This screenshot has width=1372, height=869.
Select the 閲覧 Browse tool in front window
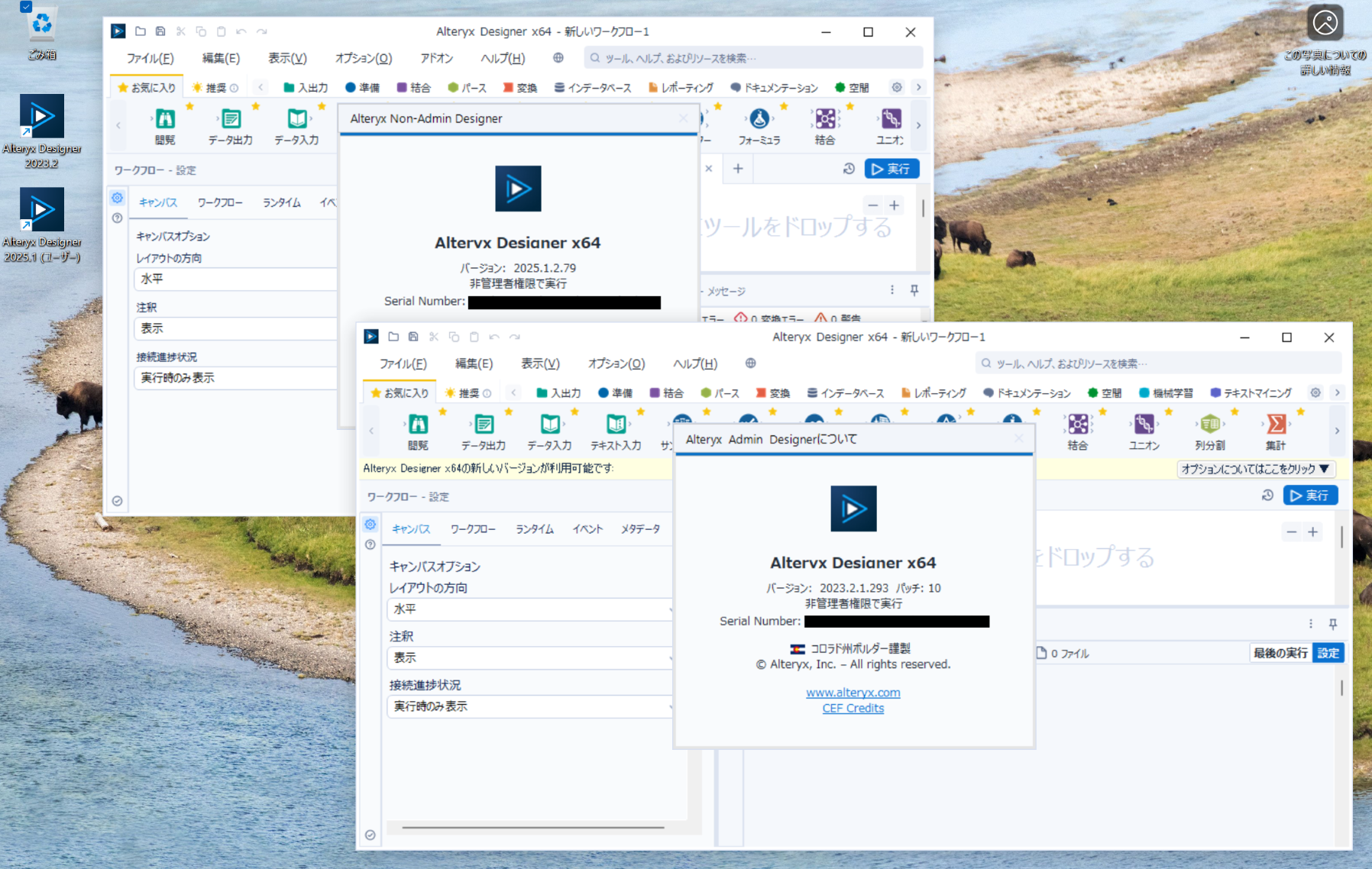[x=418, y=431]
